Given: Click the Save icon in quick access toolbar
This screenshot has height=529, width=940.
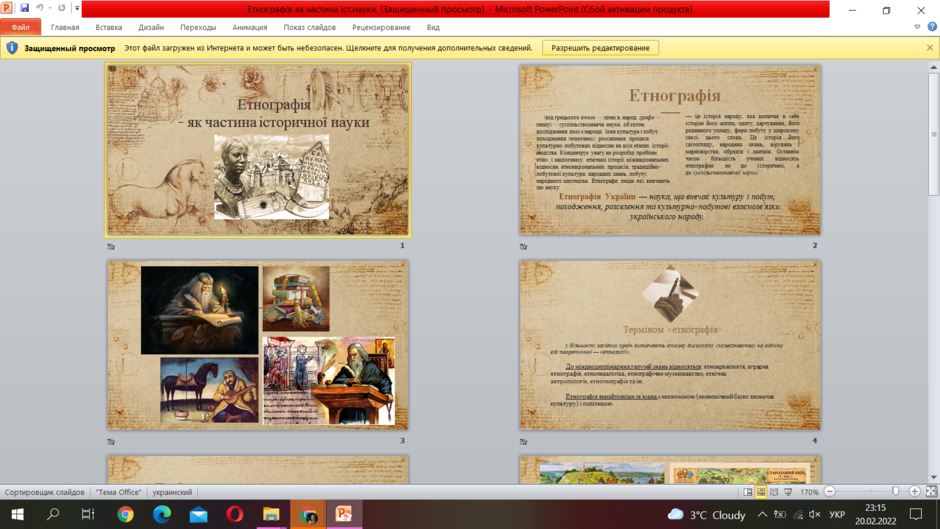Looking at the screenshot, I should (x=24, y=8).
